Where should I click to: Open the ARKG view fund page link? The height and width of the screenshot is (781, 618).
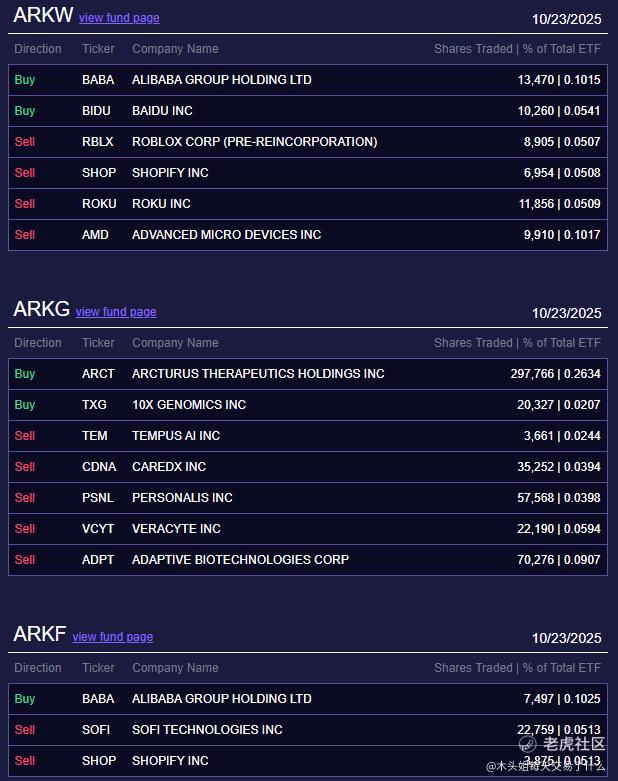pyautogui.click(x=116, y=312)
